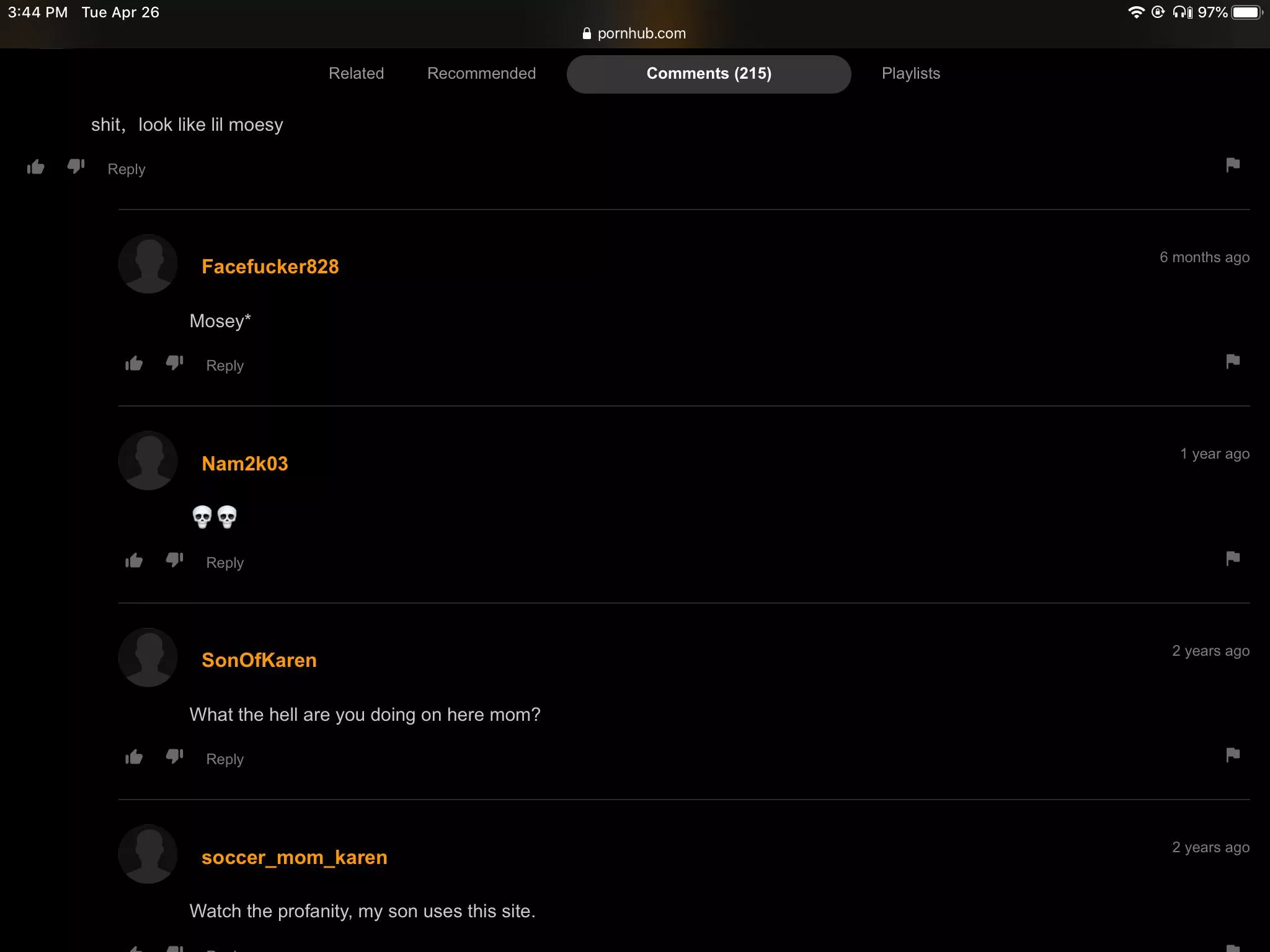Image resolution: width=1270 pixels, height=952 pixels.
Task: Toggle thumbs up on Nam2k03 comment
Action: pos(134,559)
